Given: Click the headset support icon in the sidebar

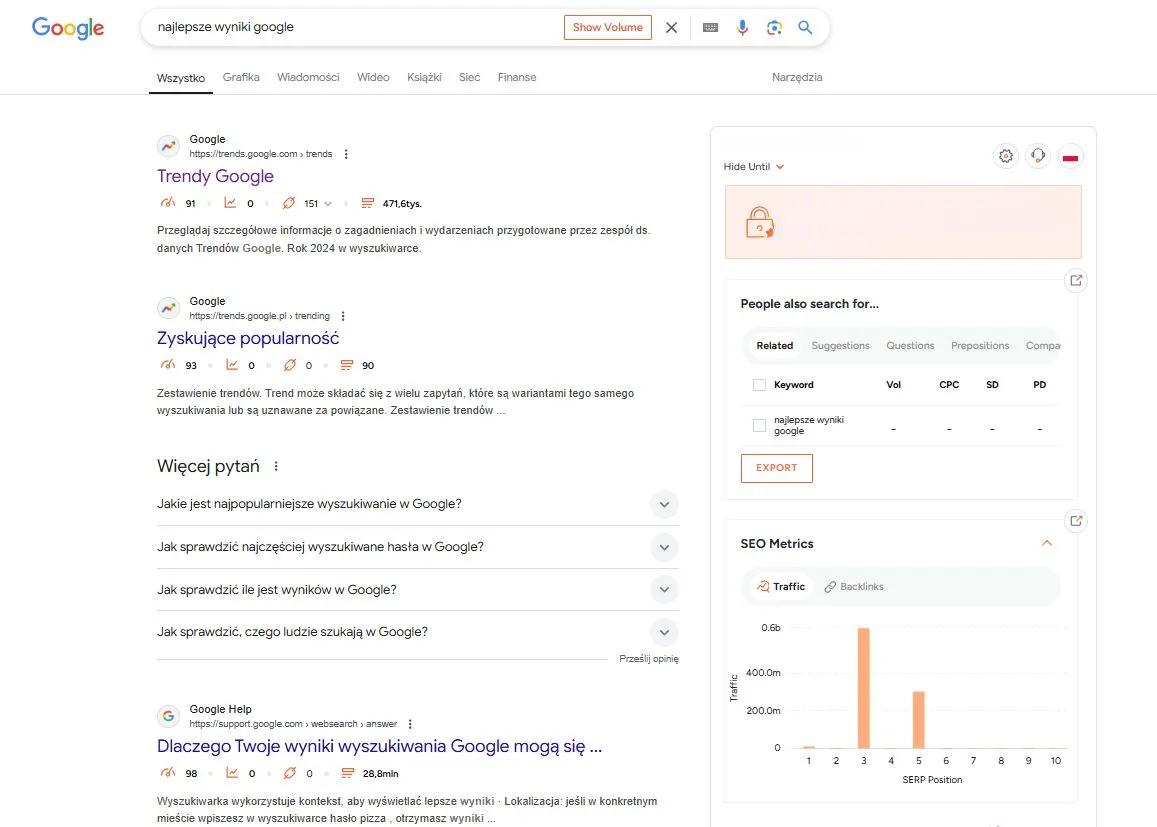Looking at the screenshot, I should (1038, 156).
